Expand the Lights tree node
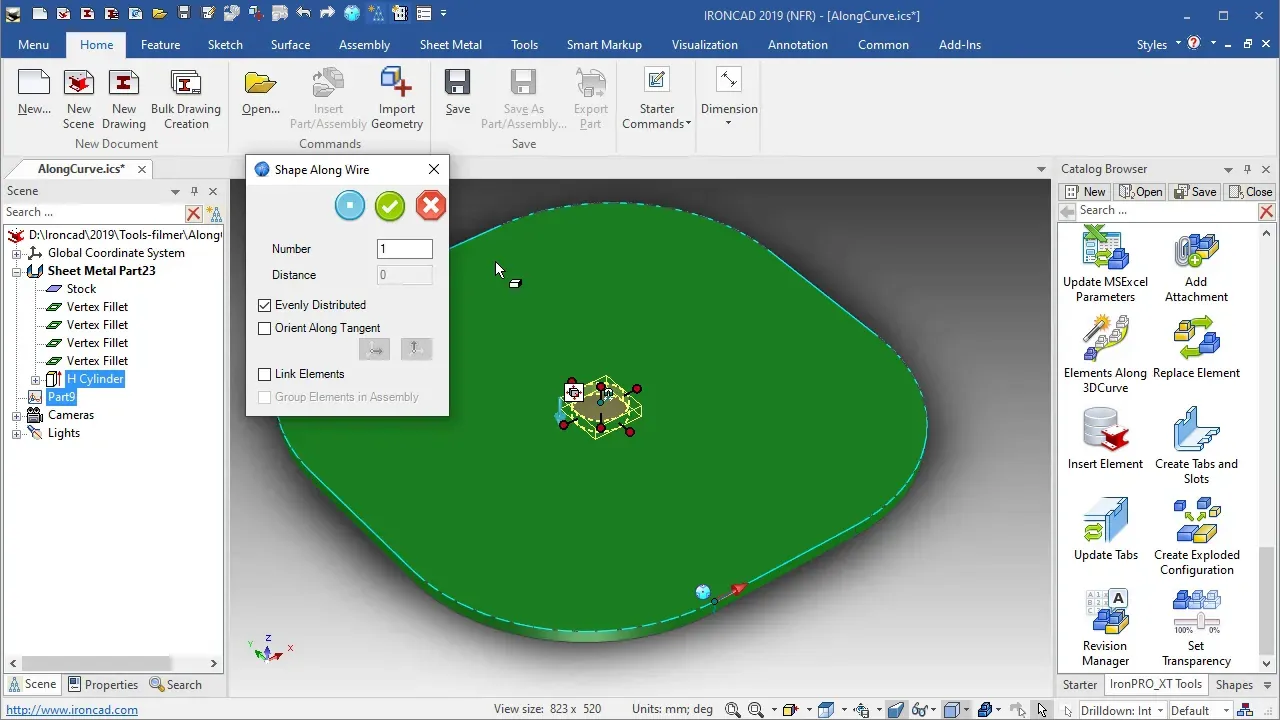Image resolution: width=1280 pixels, height=720 pixels. pos(16,434)
